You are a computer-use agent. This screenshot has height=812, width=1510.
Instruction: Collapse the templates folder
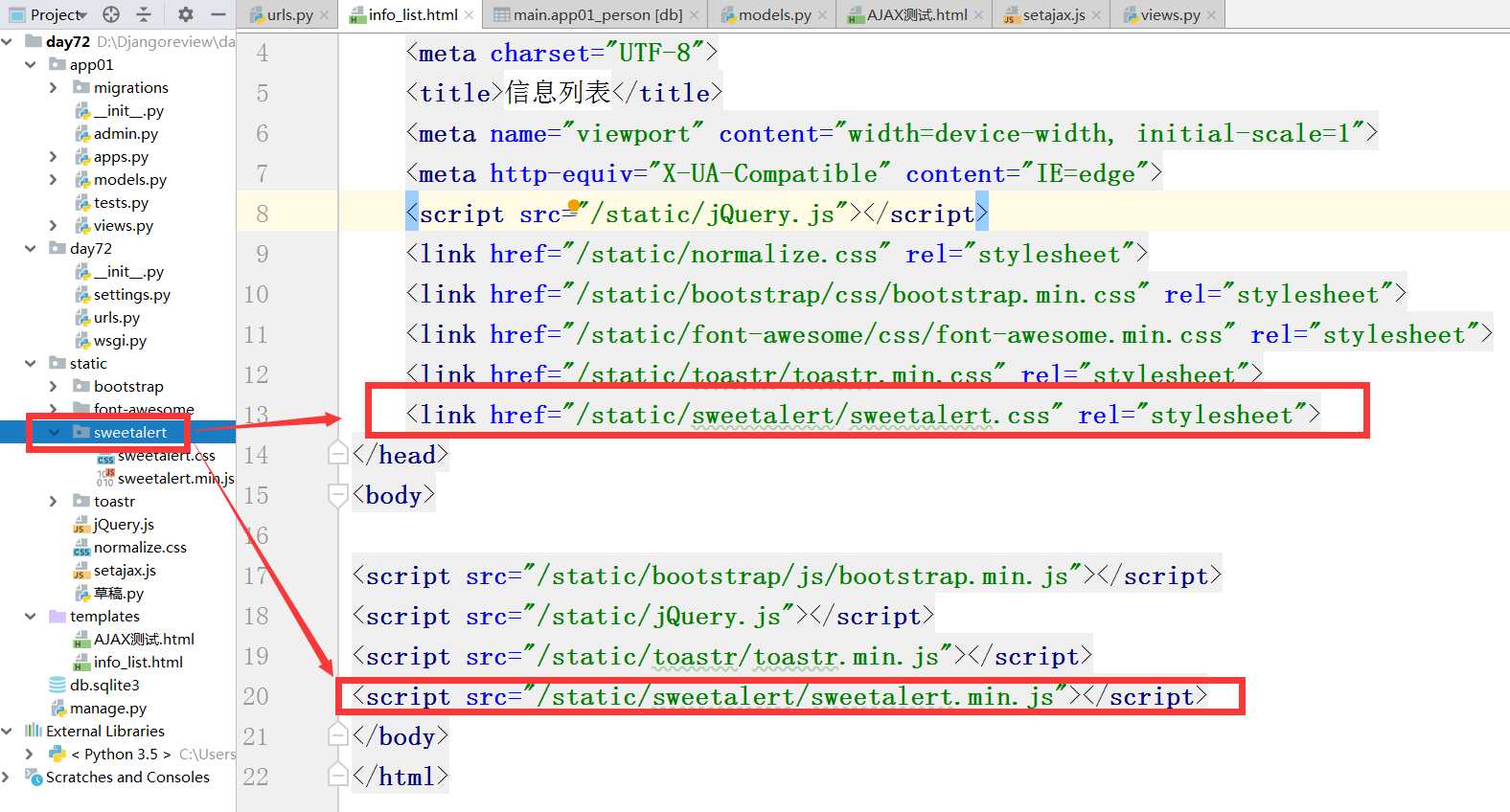[31, 616]
